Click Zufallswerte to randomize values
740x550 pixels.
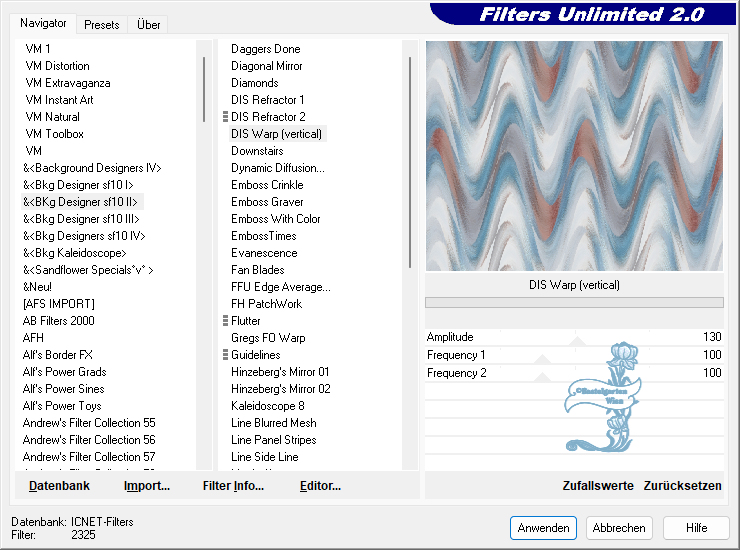(597, 486)
